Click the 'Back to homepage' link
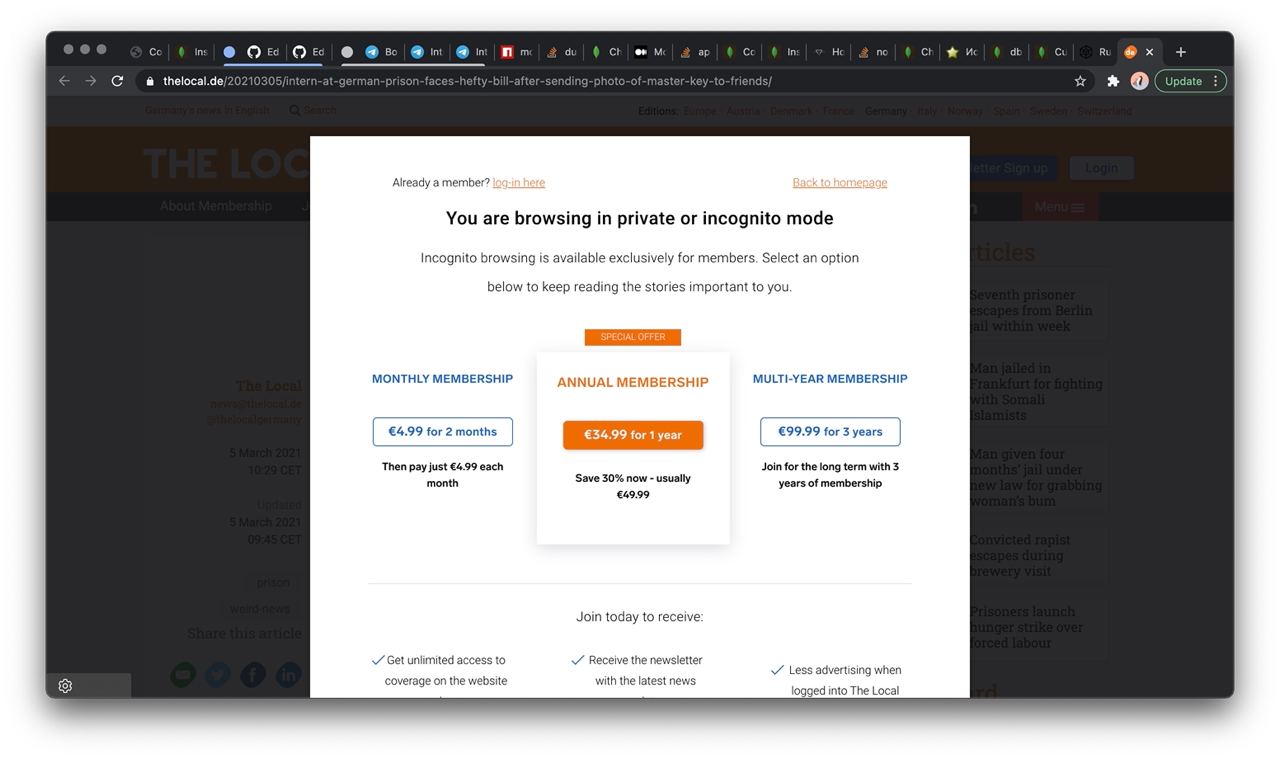This screenshot has height=759, width=1280. click(840, 183)
